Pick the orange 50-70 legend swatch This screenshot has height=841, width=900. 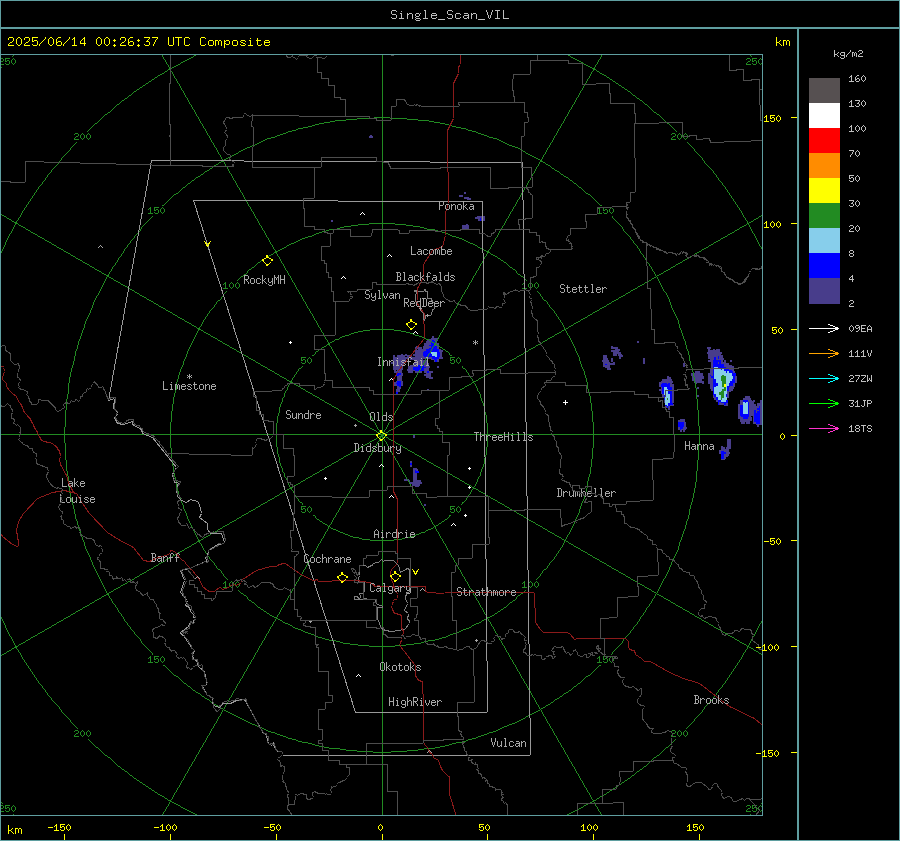click(824, 166)
